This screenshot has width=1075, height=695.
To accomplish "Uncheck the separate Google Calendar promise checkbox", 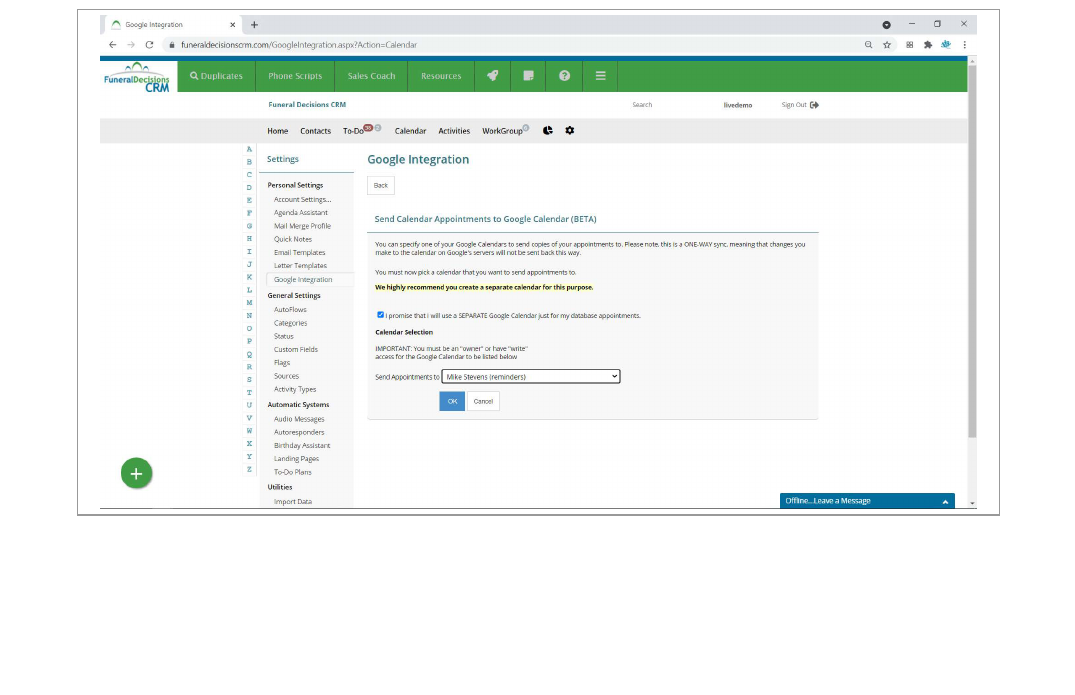I will click(380, 315).
